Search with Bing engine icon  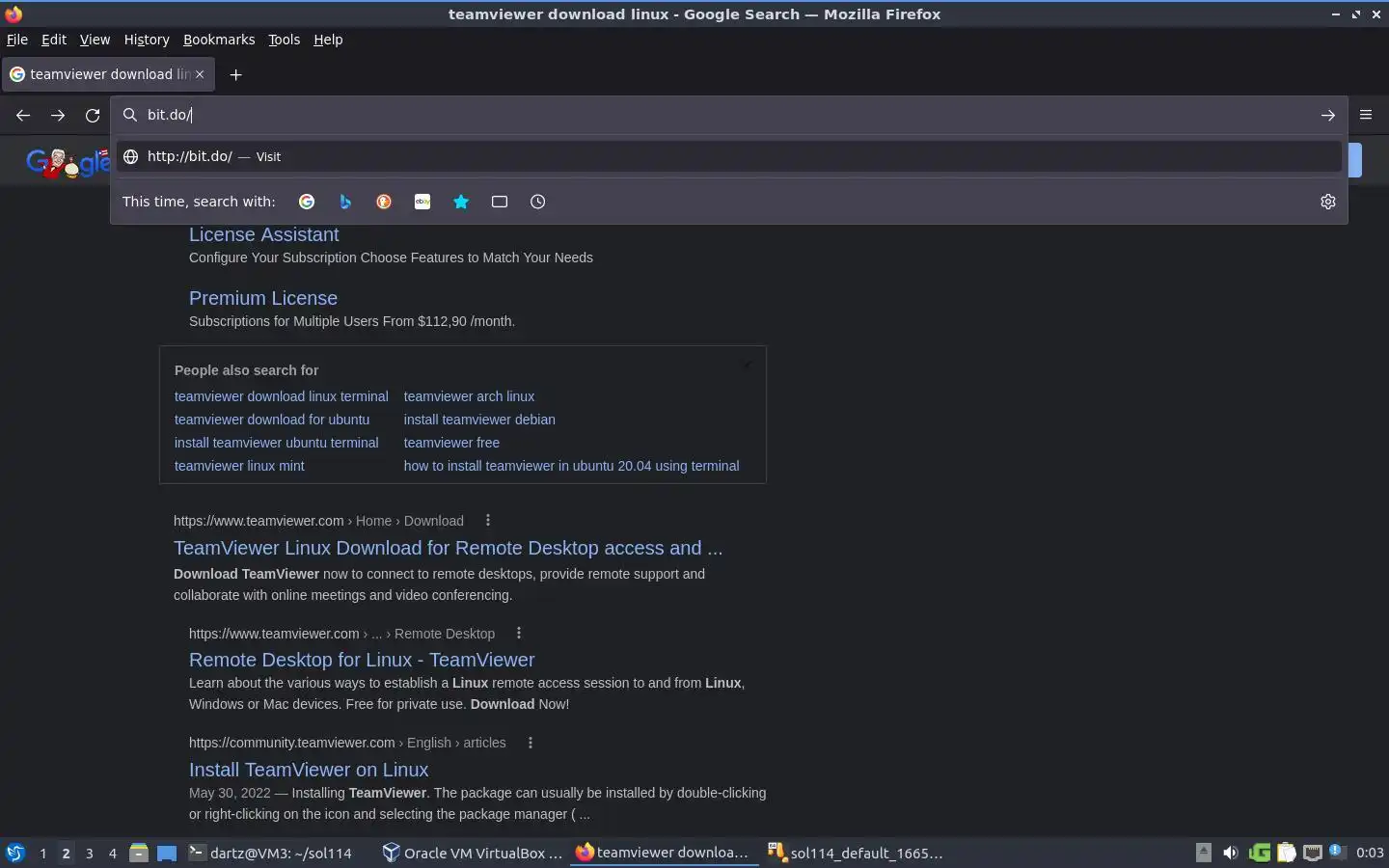tap(345, 202)
